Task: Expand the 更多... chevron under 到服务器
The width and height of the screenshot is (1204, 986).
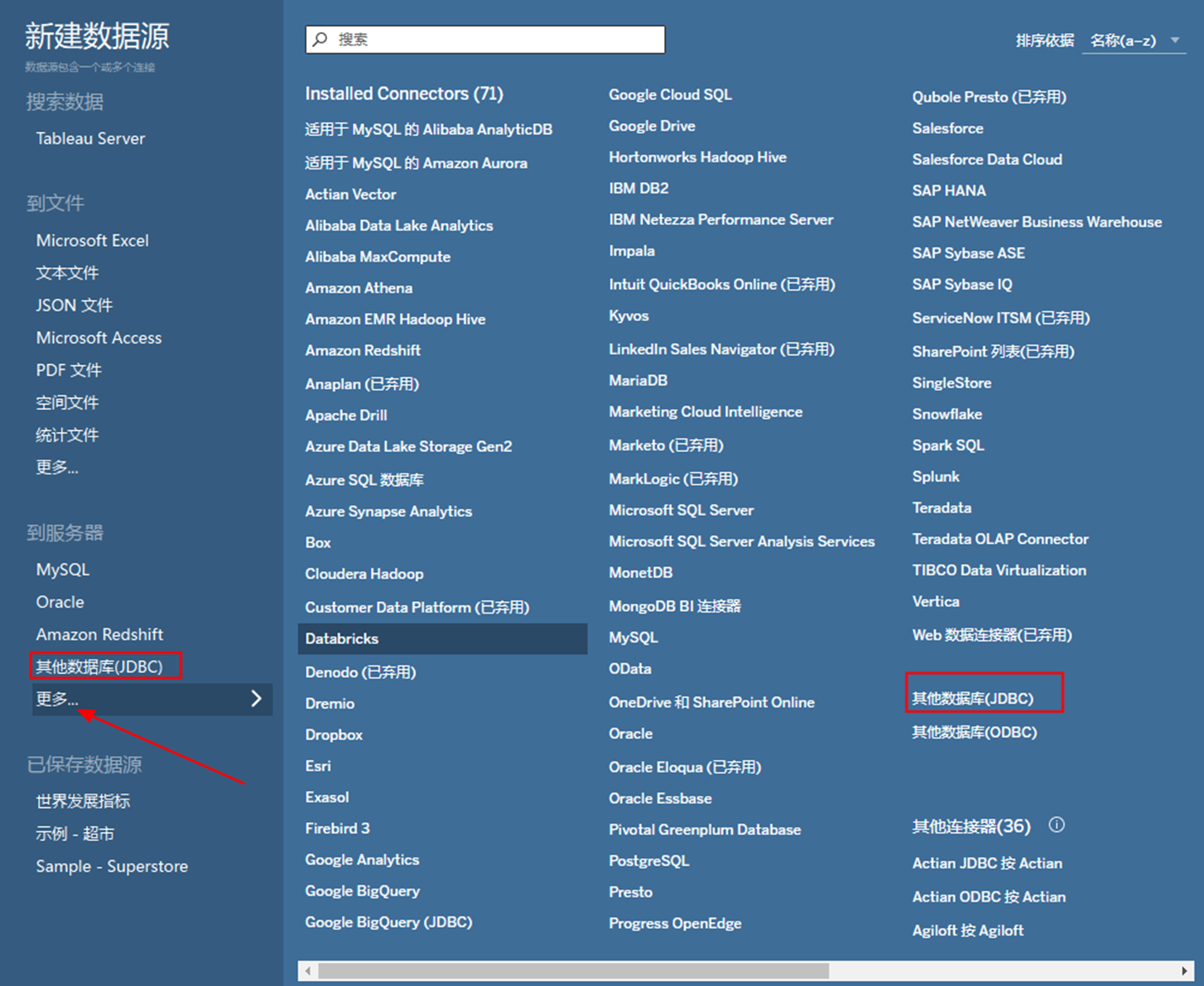Action: (x=257, y=699)
